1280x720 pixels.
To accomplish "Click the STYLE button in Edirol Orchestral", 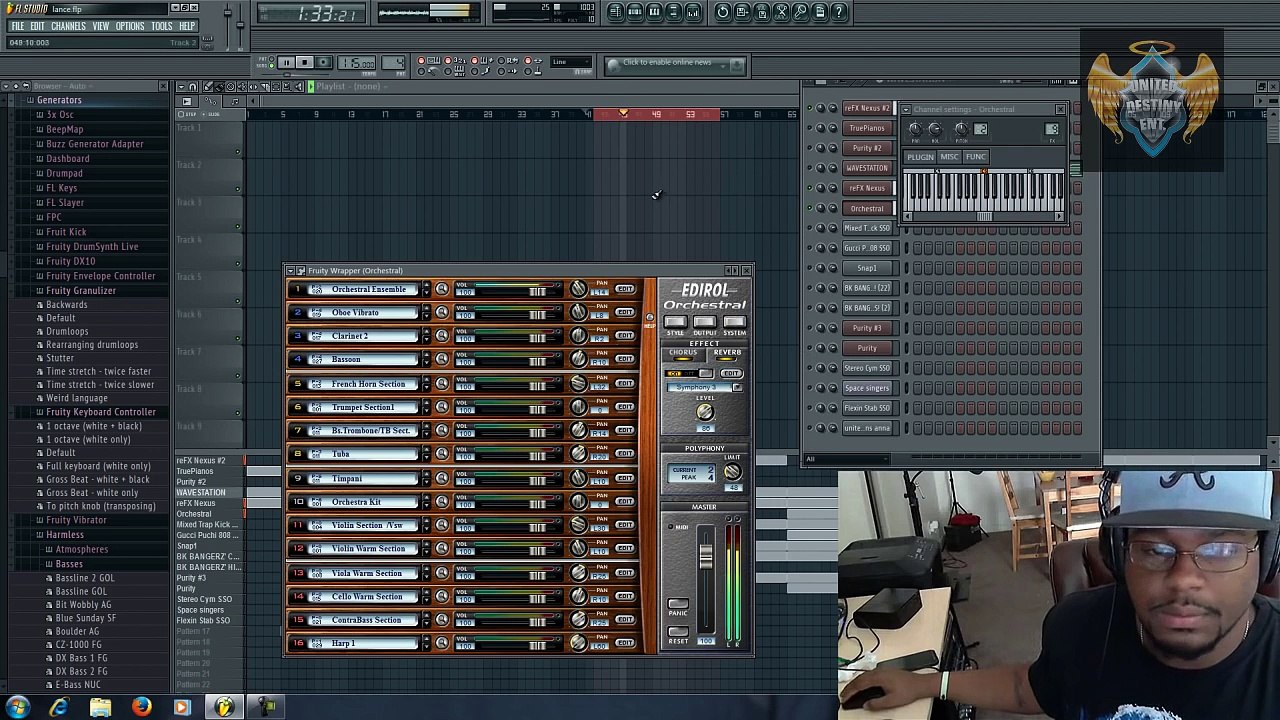I will coord(676,324).
